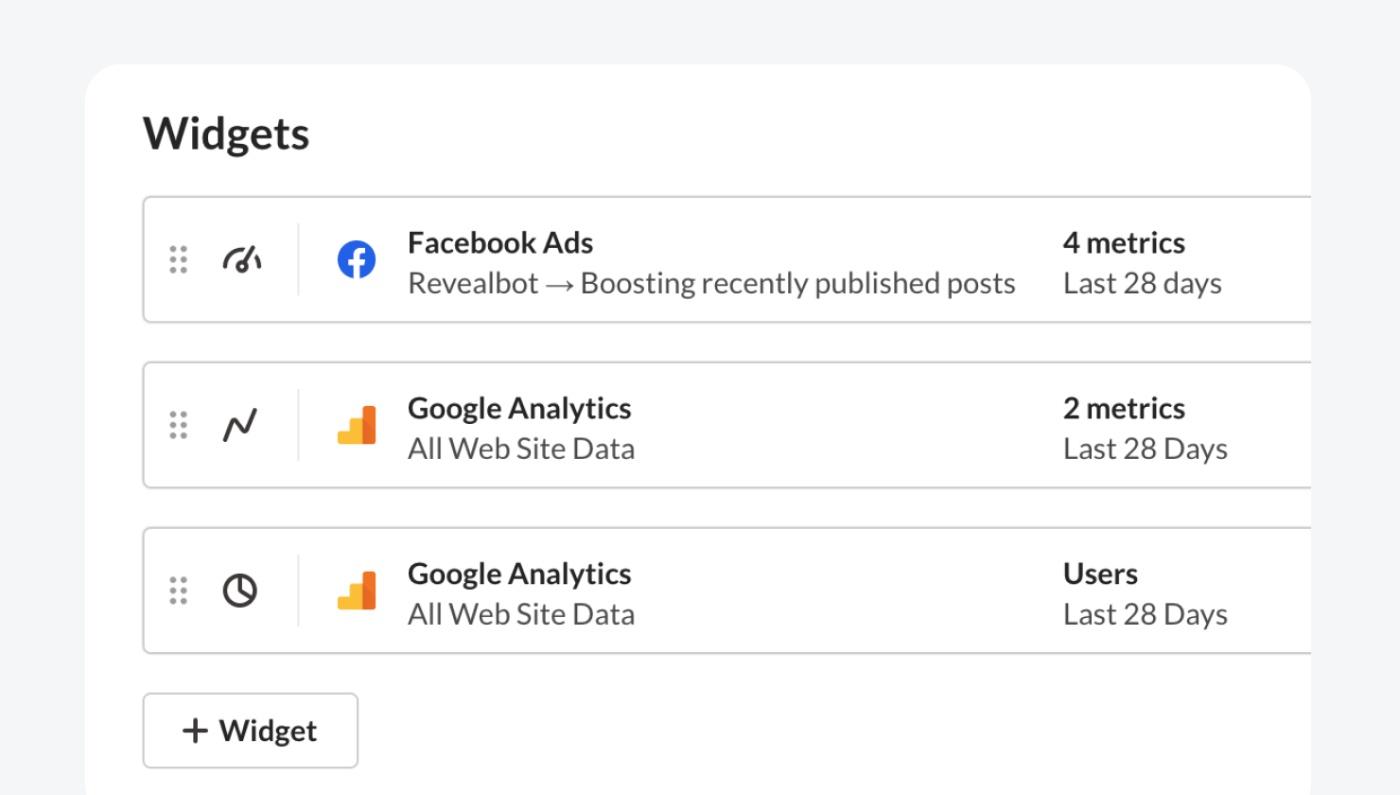Click the 4 metrics label

coord(1124,243)
